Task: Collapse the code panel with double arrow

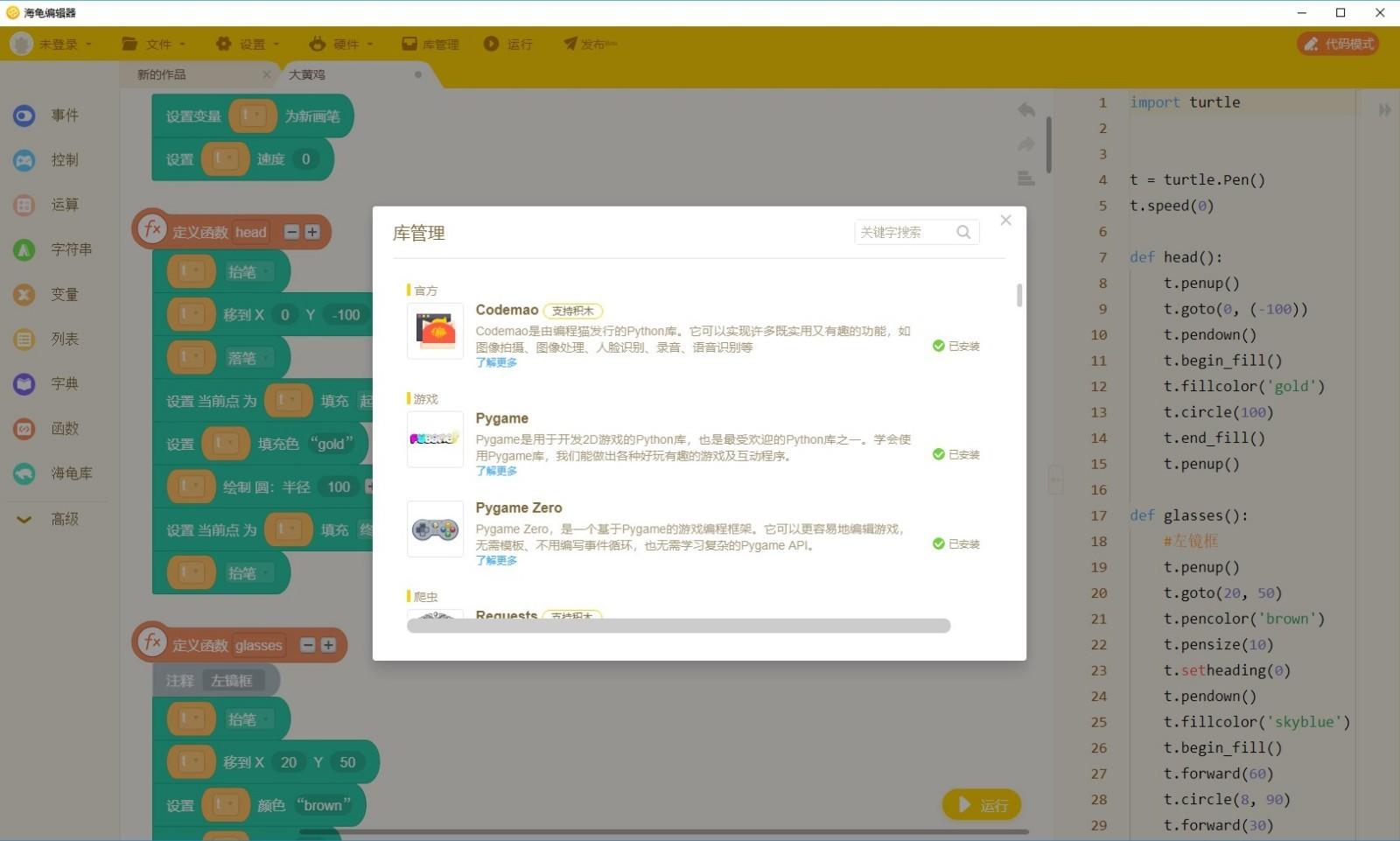Action: (x=1384, y=109)
